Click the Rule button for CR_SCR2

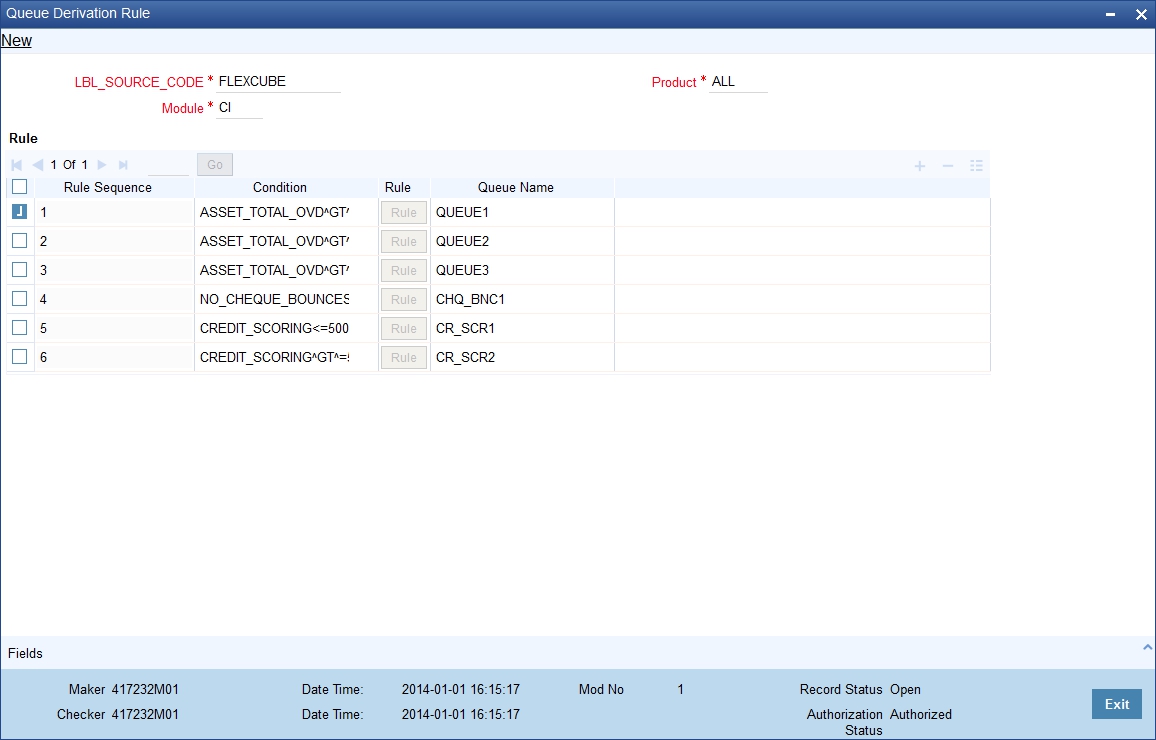(404, 357)
